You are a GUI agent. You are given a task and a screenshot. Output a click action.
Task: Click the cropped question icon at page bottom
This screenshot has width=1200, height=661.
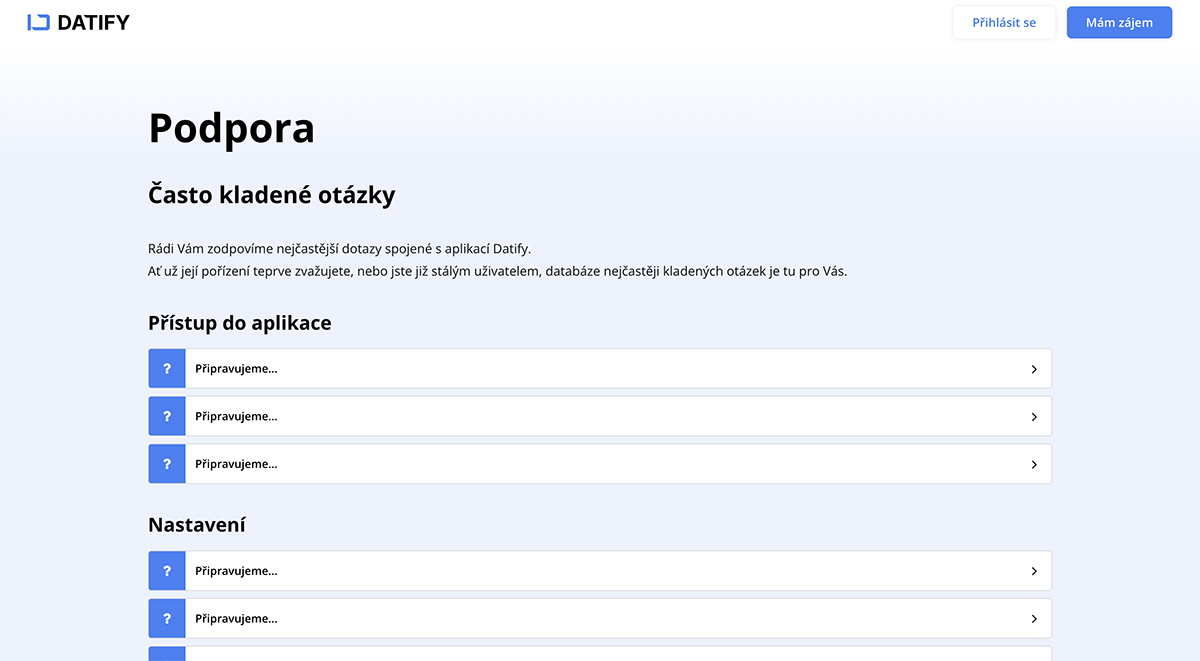[166, 655]
